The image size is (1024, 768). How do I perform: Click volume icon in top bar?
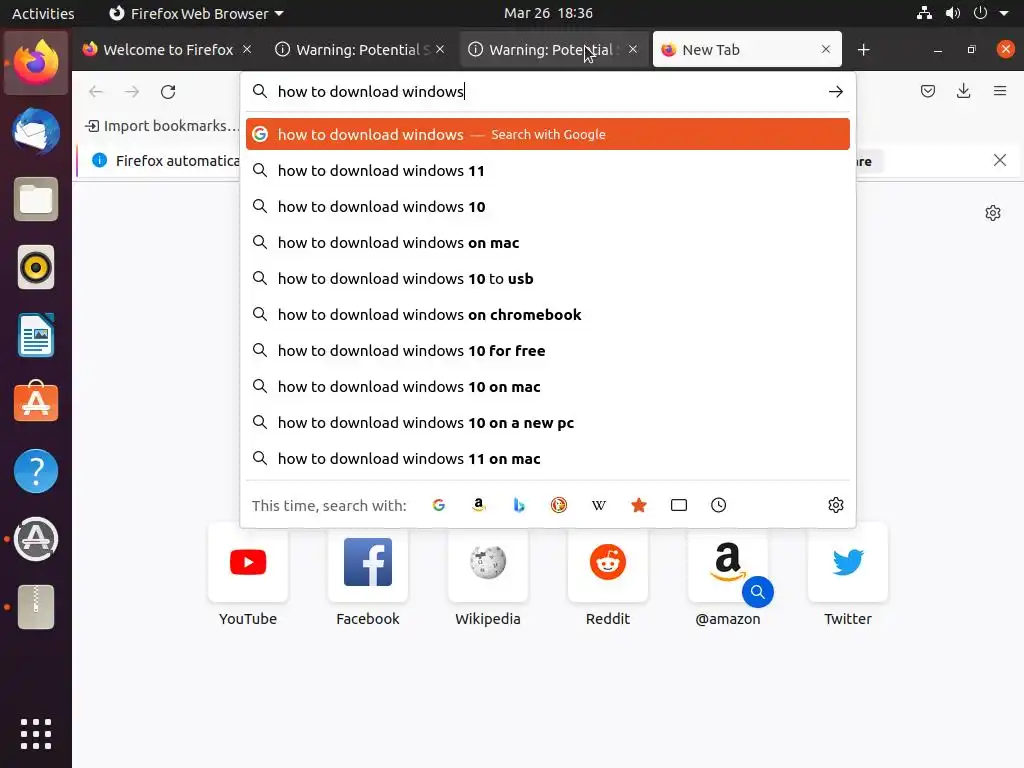952,13
